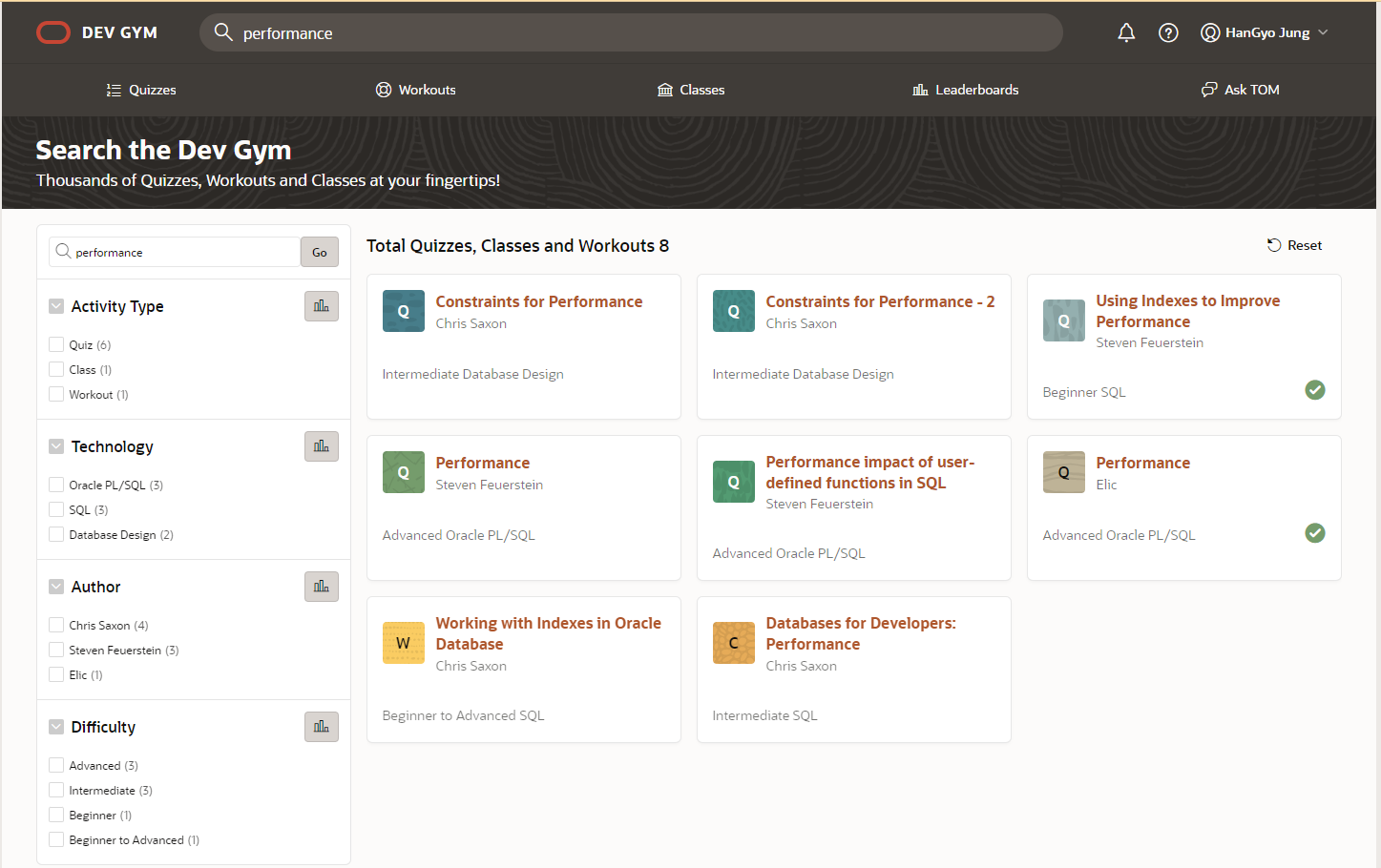Screen dimensions: 1381x868
Task: Click the top search field containing performance
Action: click(x=631, y=32)
